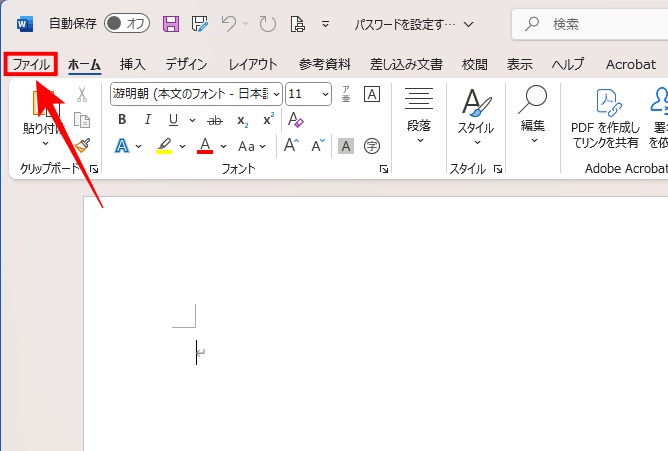Open the 表示 tab

519,64
